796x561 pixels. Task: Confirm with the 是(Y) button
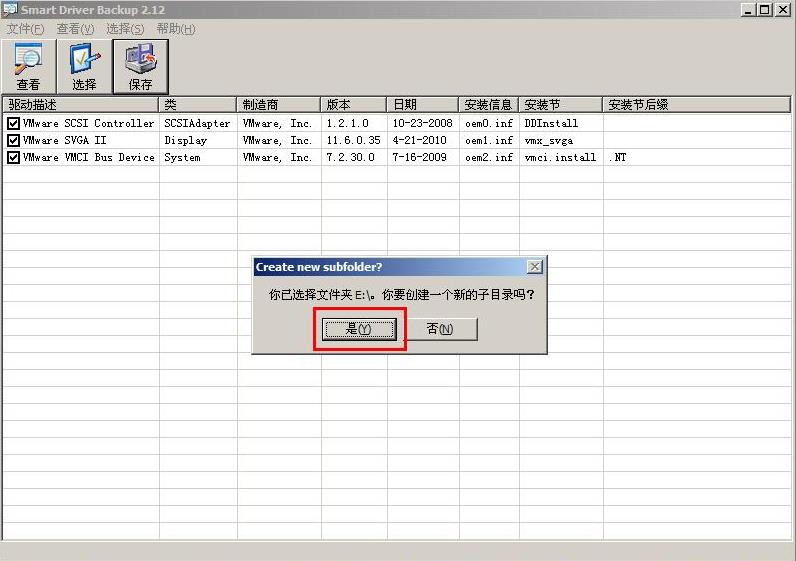359,329
